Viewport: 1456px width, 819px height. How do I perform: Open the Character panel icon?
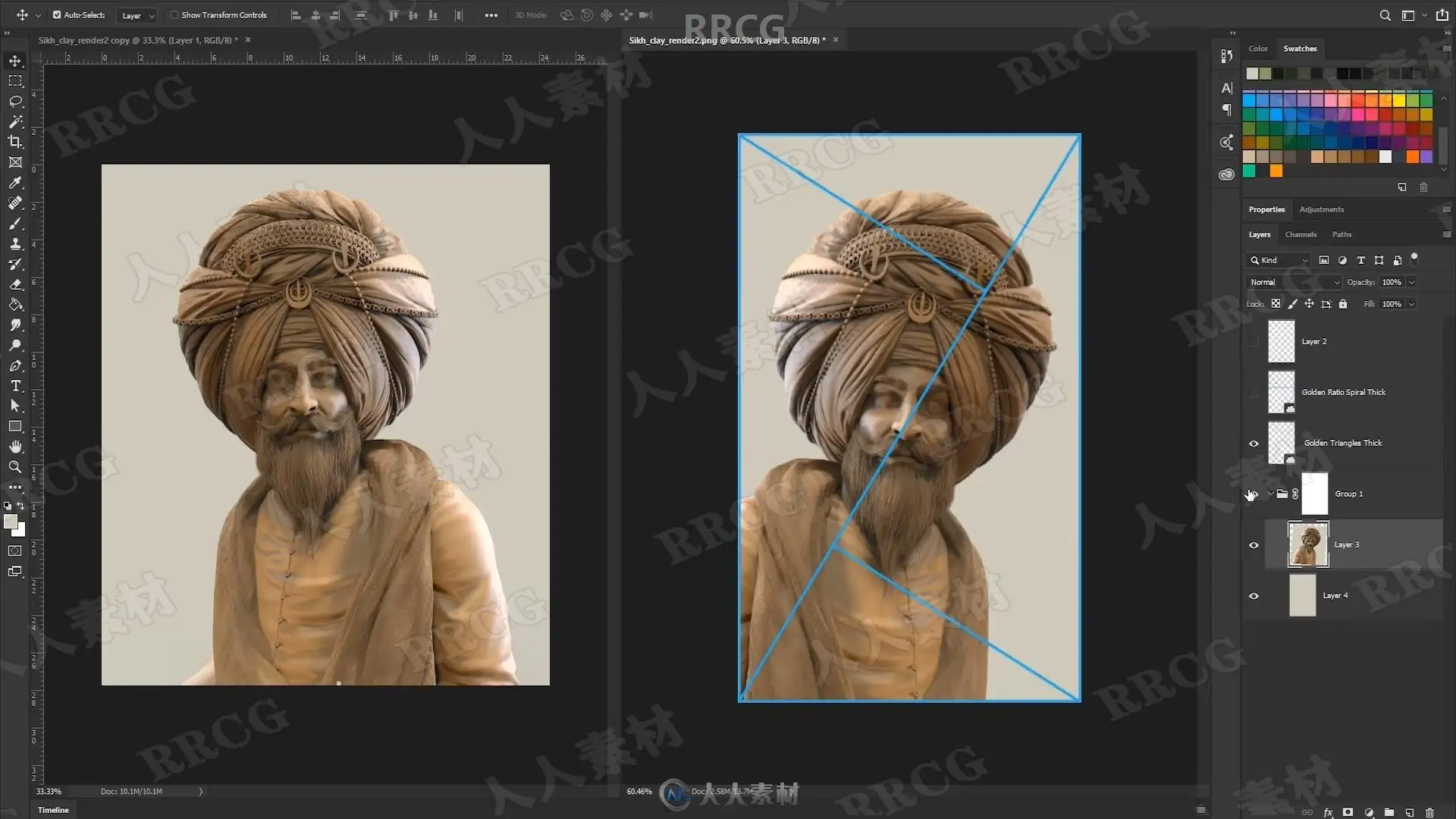pos(1227,88)
